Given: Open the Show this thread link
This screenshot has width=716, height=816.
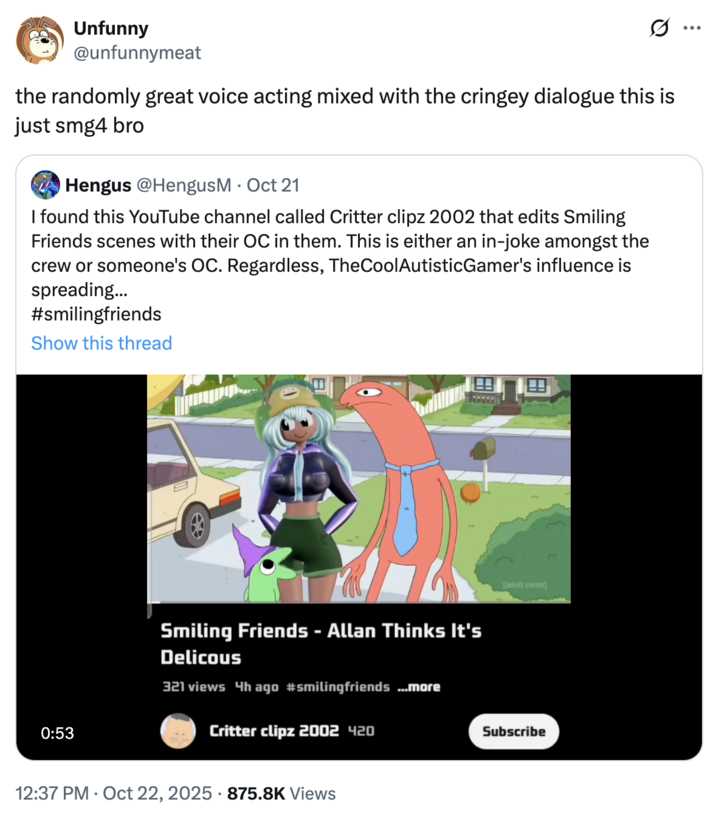Looking at the screenshot, I should [101, 343].
